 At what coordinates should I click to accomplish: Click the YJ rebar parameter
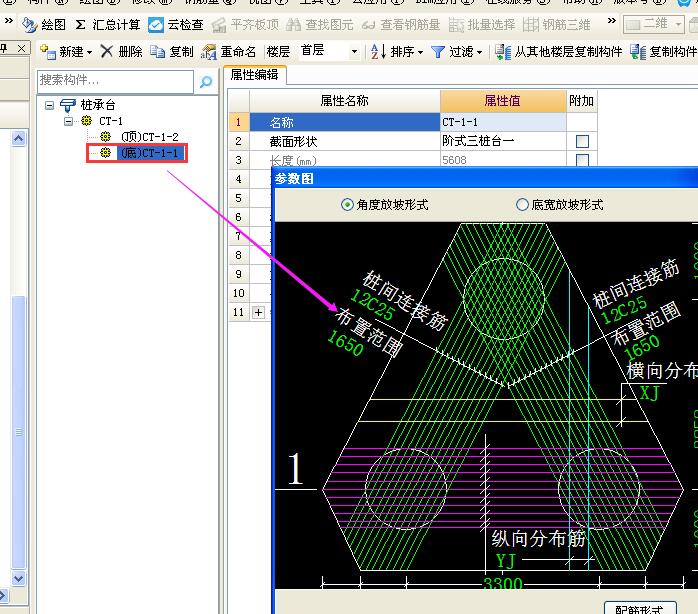pos(506,561)
